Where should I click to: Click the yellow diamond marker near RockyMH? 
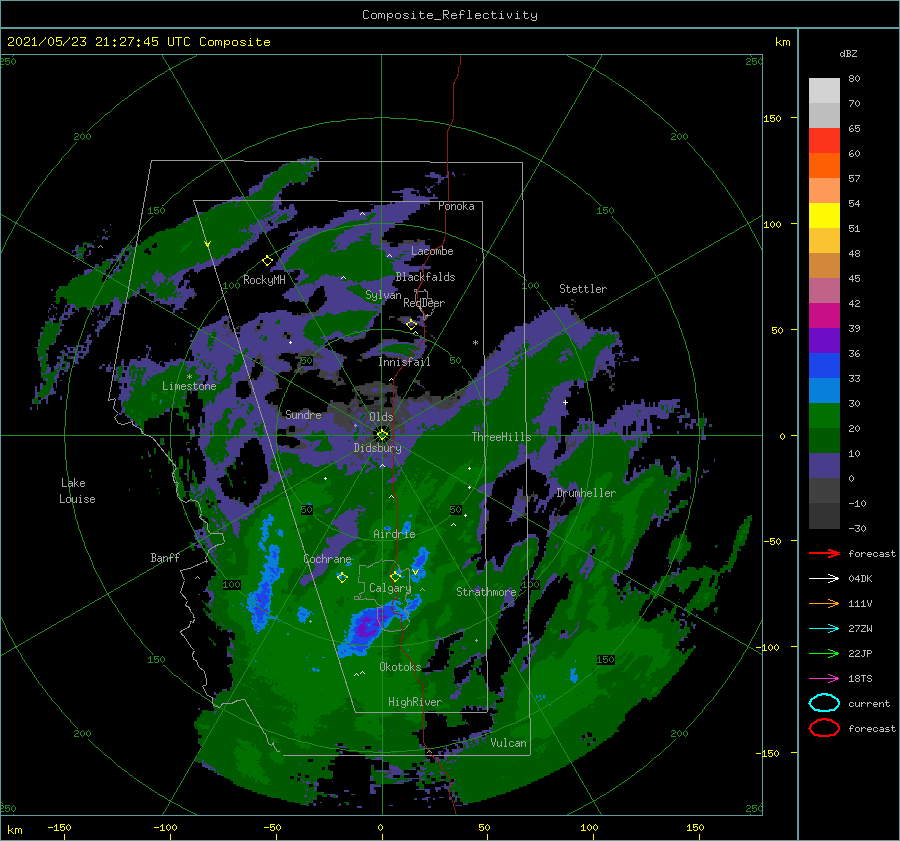click(267, 261)
